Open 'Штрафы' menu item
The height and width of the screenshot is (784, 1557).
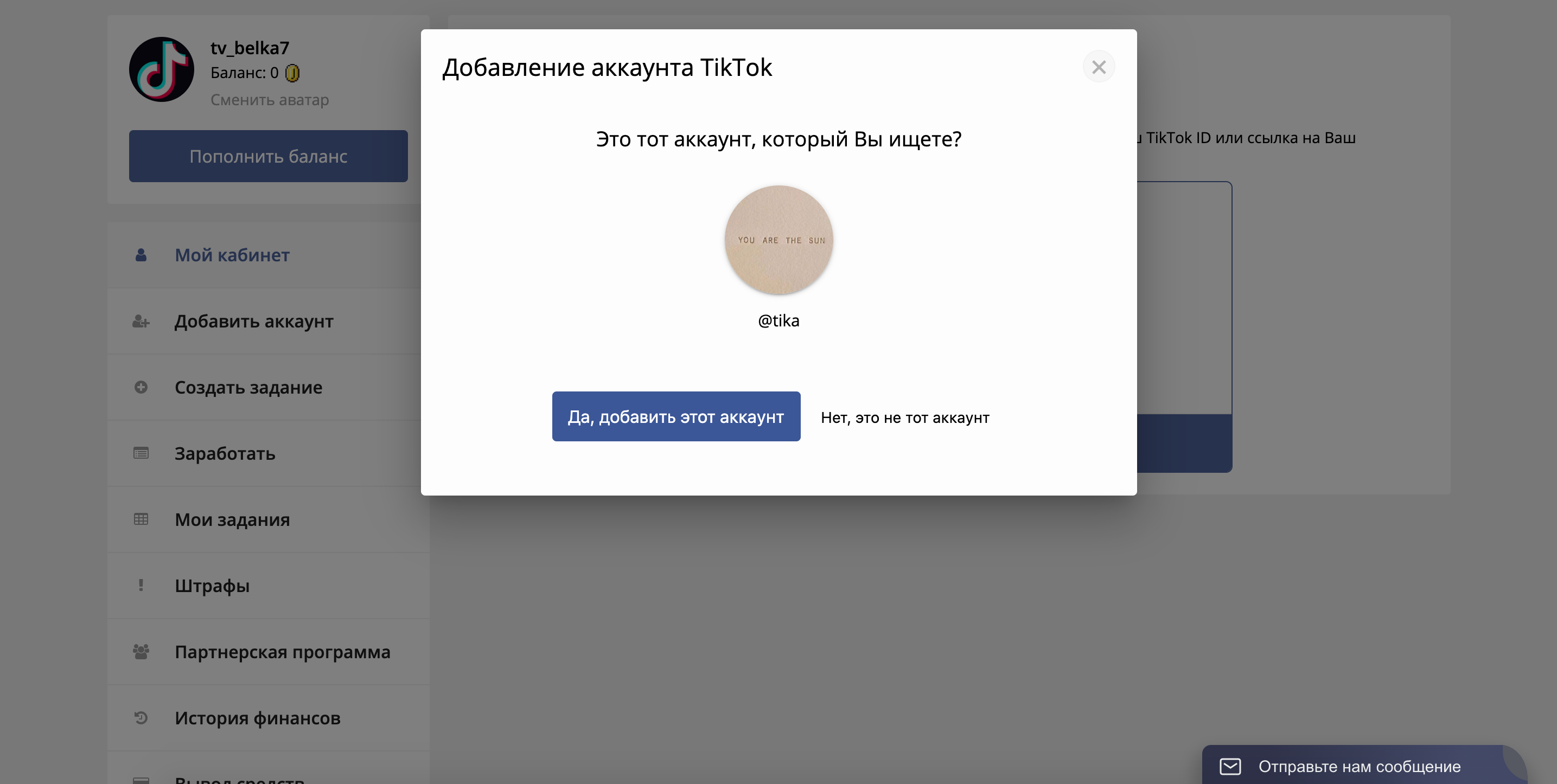[269, 585]
